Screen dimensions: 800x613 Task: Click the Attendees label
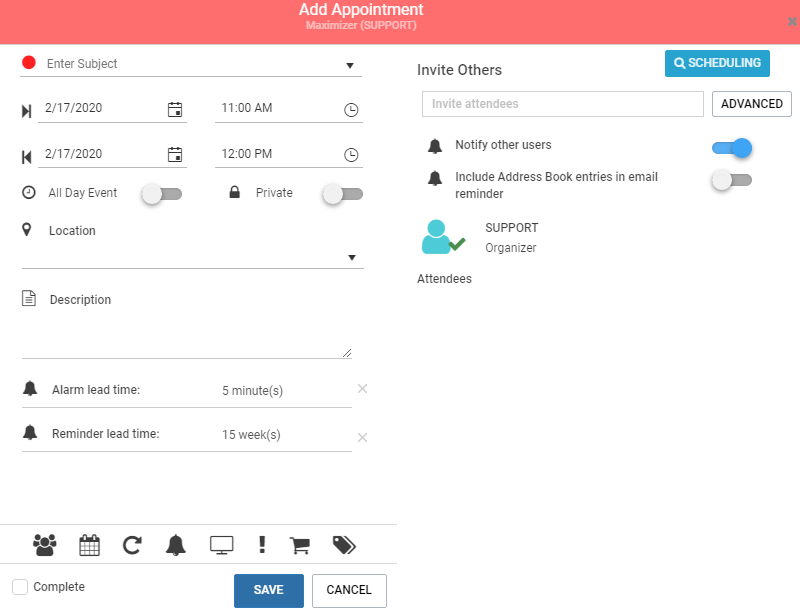[x=444, y=279]
